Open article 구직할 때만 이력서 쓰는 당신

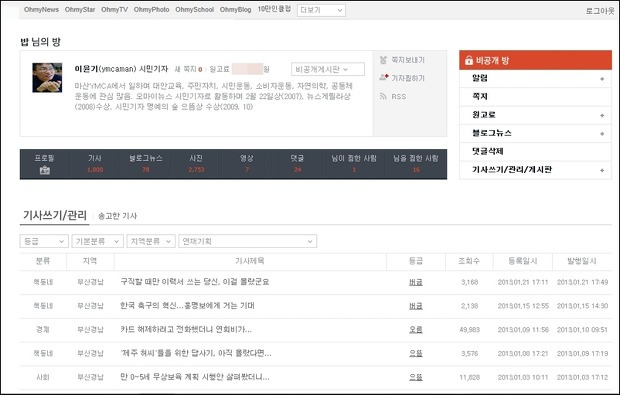(x=195, y=282)
